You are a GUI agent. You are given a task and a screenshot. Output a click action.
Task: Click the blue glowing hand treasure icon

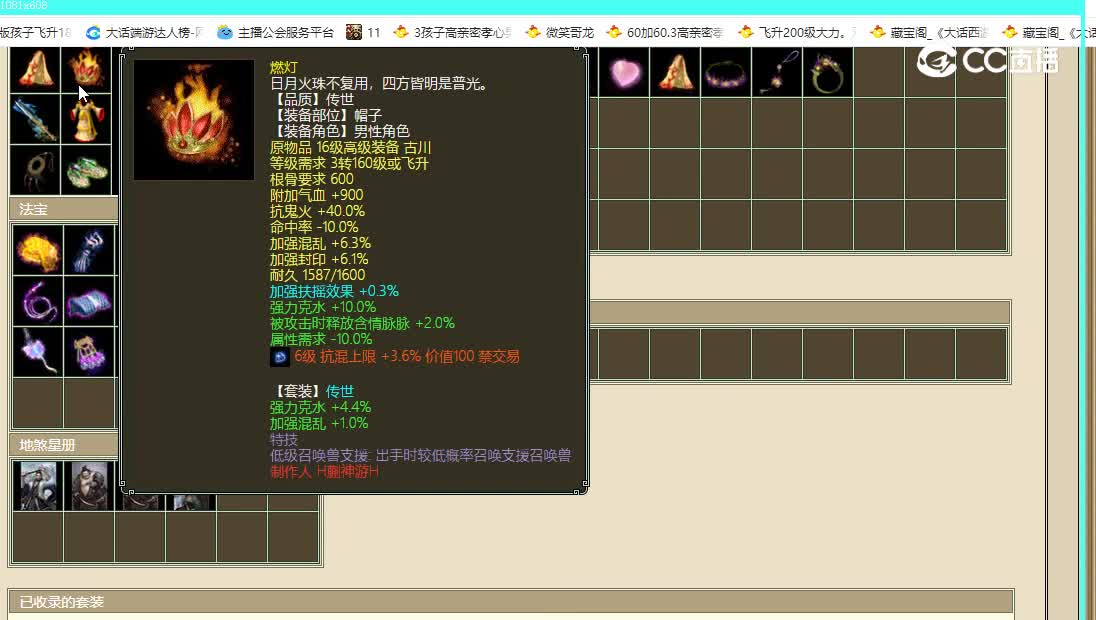click(89, 250)
